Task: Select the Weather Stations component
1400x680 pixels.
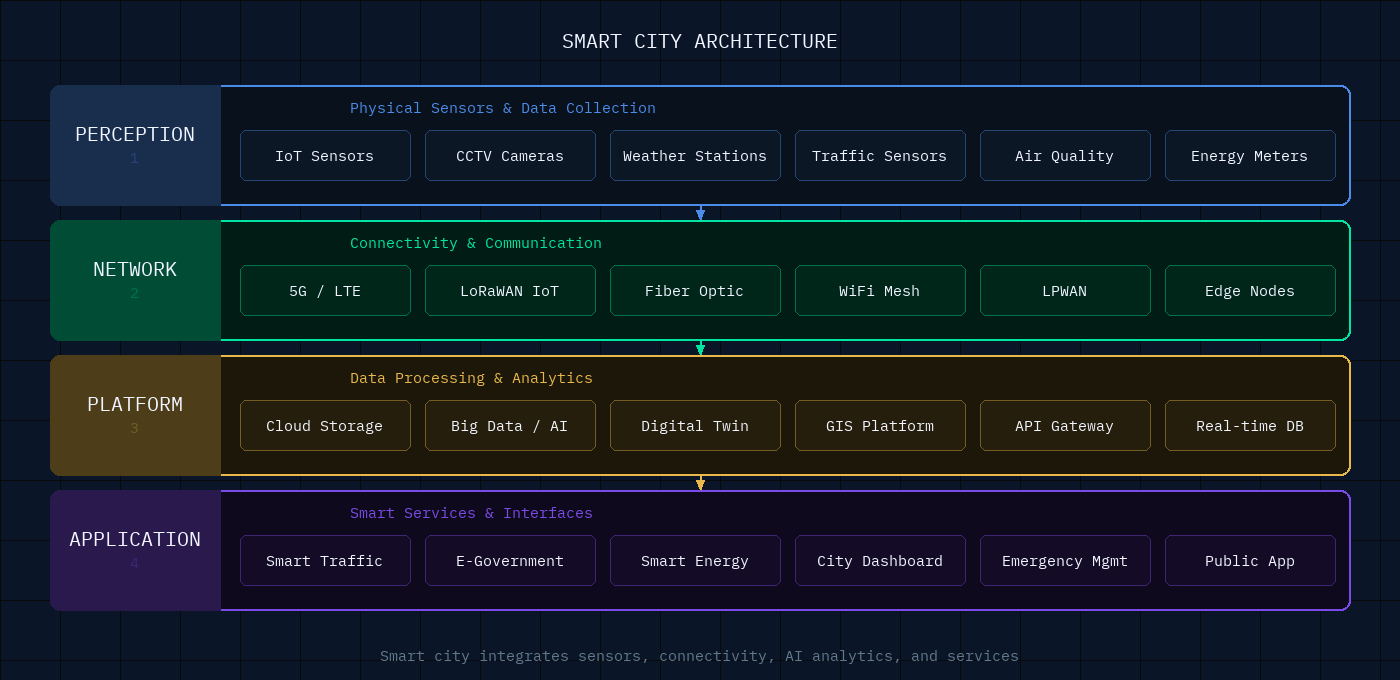Action: pyautogui.click(x=695, y=156)
